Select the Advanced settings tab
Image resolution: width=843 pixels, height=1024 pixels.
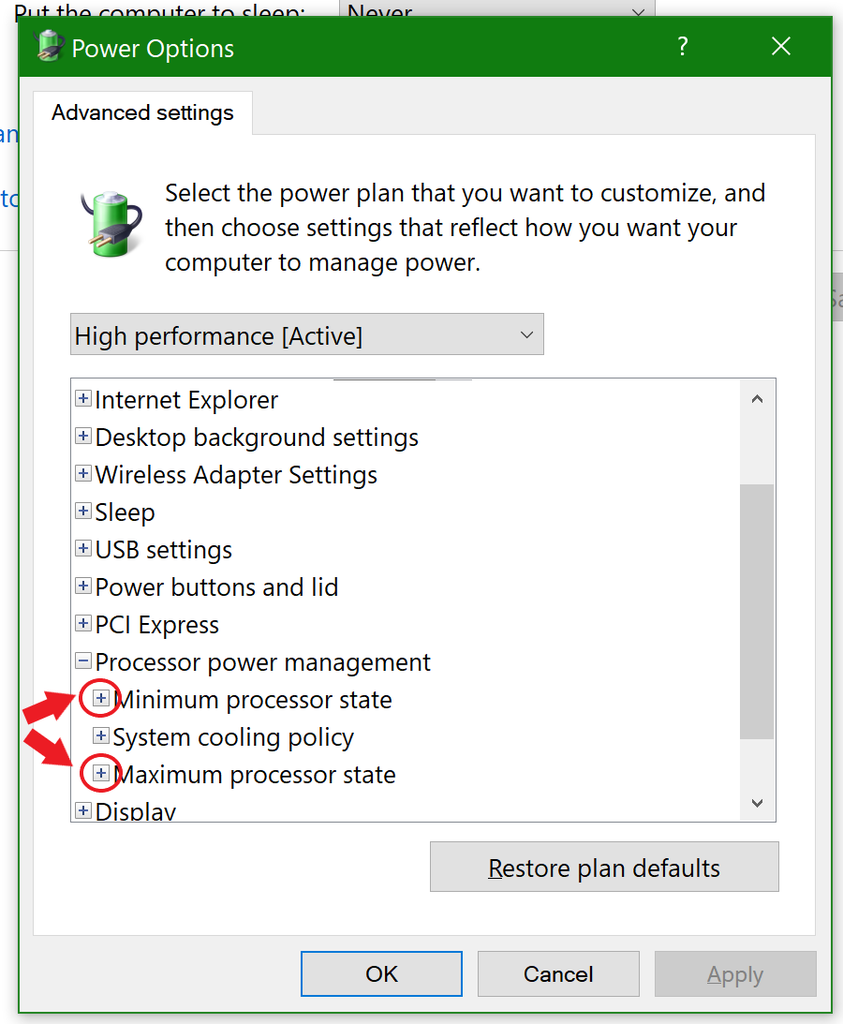(x=142, y=113)
